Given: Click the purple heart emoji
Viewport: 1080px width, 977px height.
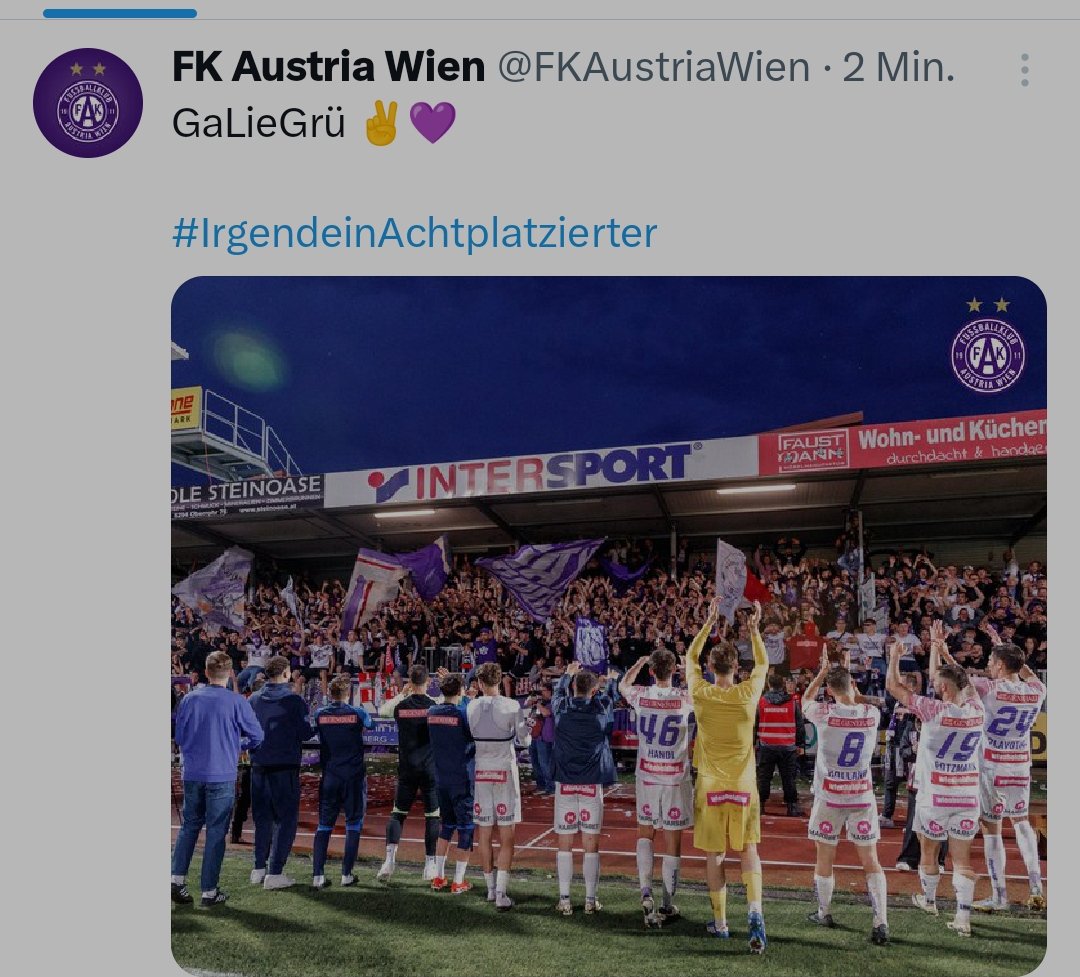Looking at the screenshot, I should (433, 123).
